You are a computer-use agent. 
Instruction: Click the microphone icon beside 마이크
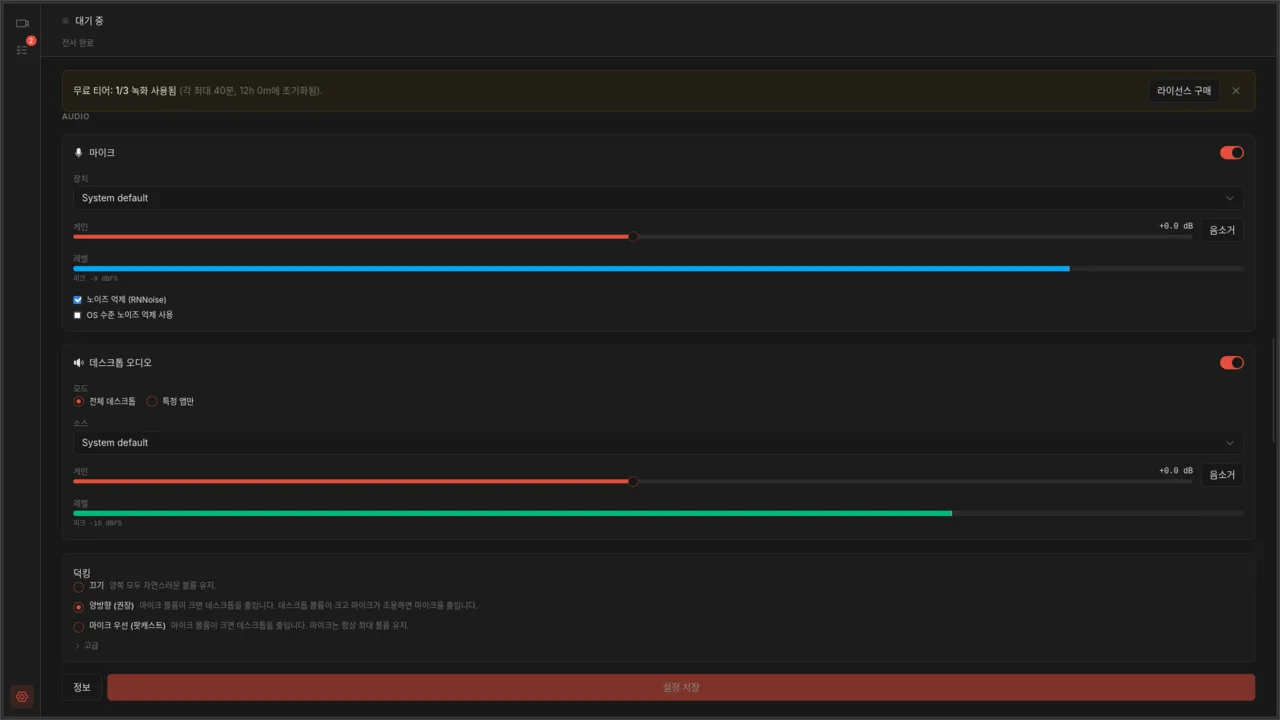78,153
